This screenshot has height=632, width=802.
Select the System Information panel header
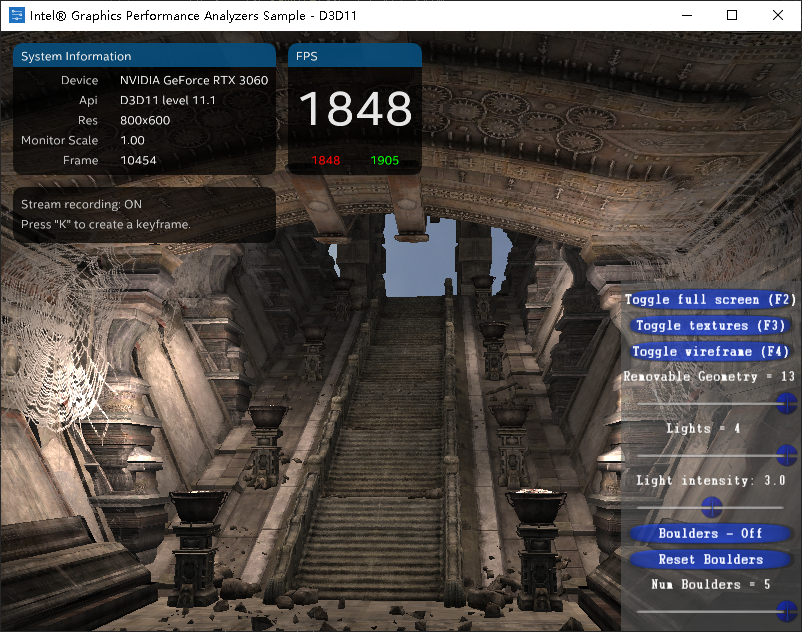click(79, 55)
